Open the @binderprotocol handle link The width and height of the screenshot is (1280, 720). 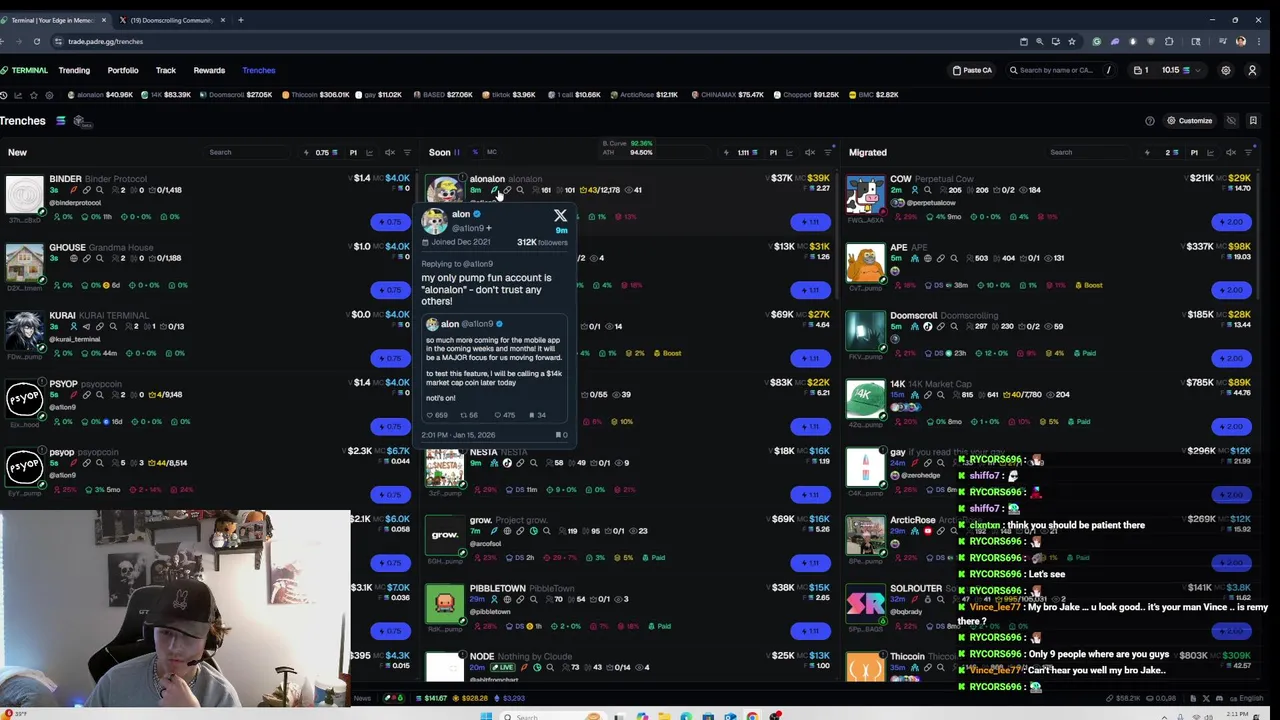pyautogui.click(x=75, y=203)
